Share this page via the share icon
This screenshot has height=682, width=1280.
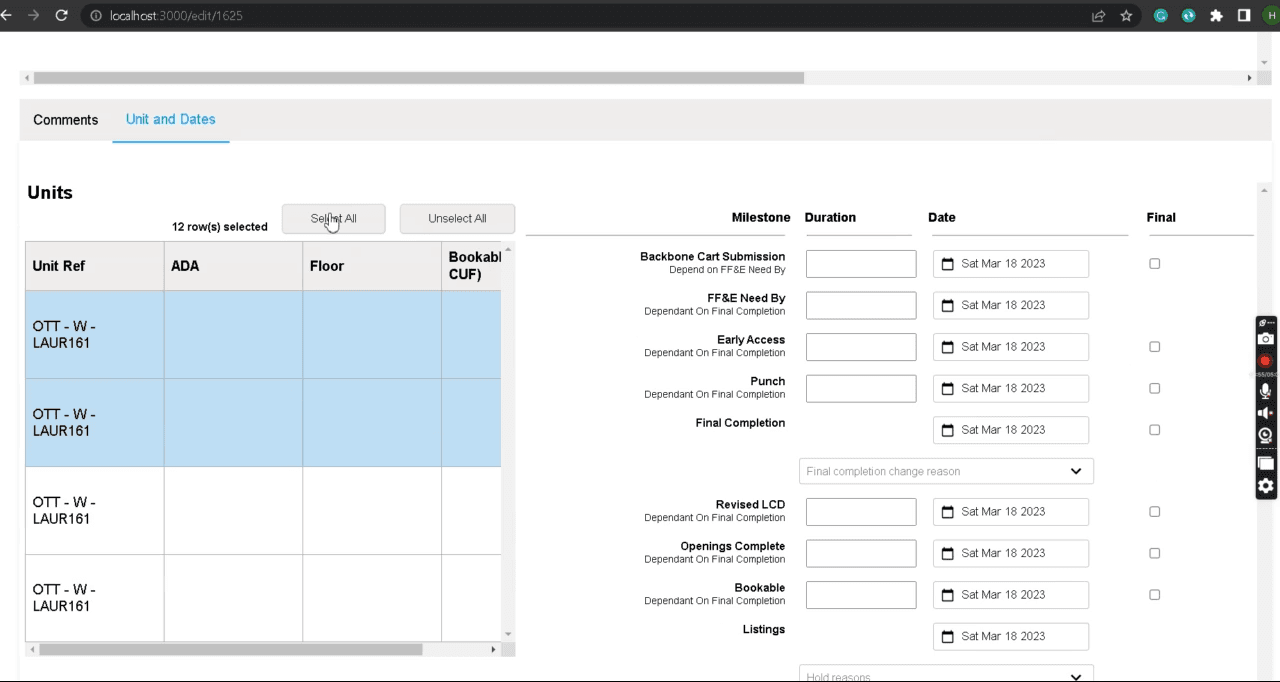coord(1098,16)
